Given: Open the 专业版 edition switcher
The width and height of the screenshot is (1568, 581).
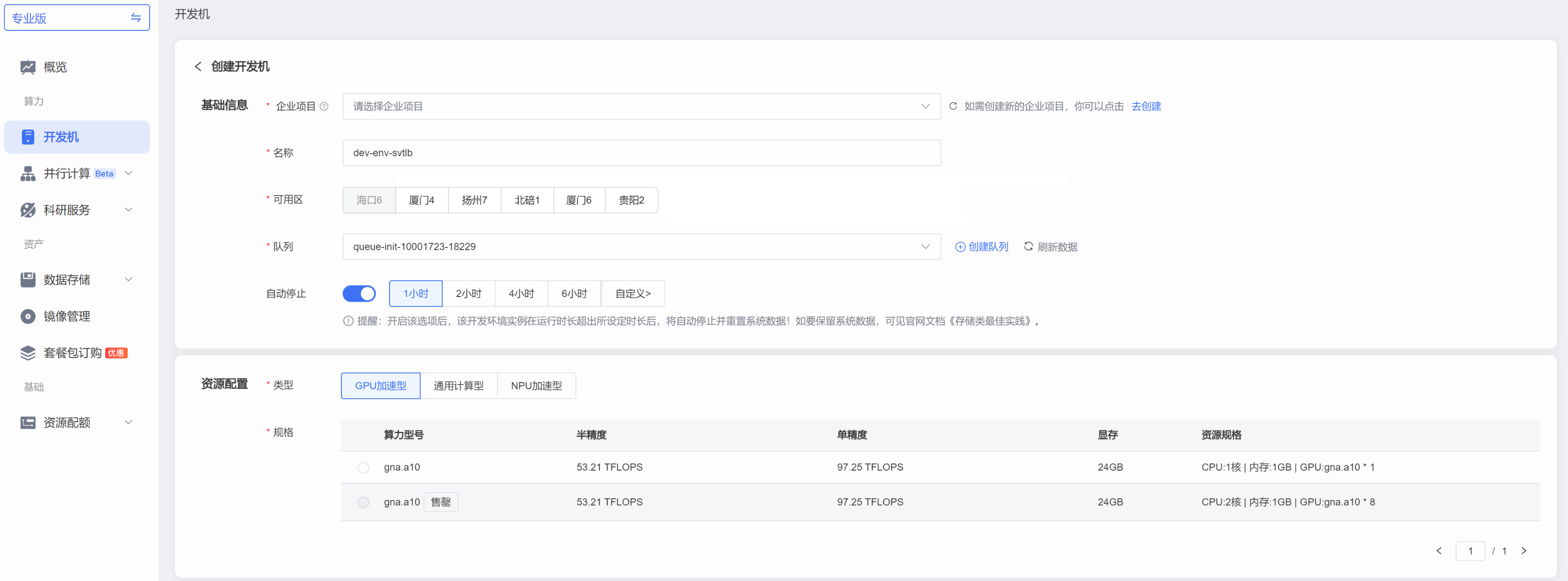Looking at the screenshot, I should tap(77, 18).
